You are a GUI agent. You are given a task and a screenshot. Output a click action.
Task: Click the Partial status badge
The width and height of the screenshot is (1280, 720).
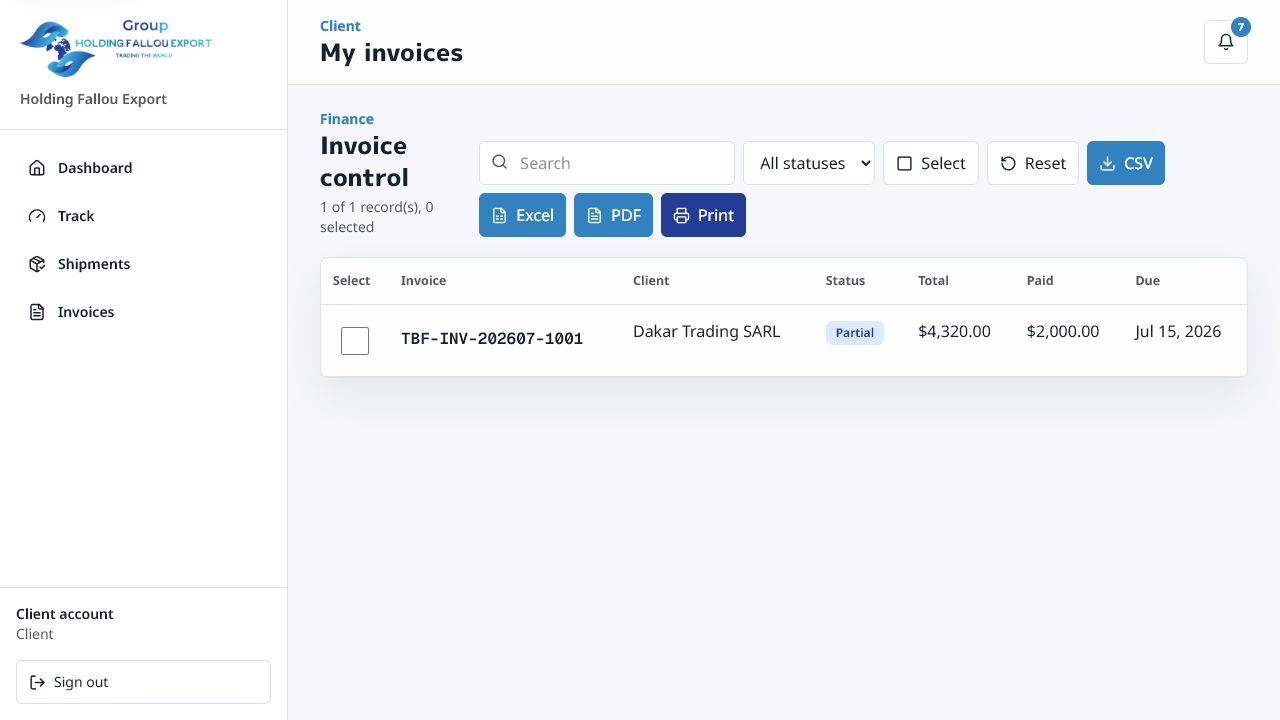855,333
